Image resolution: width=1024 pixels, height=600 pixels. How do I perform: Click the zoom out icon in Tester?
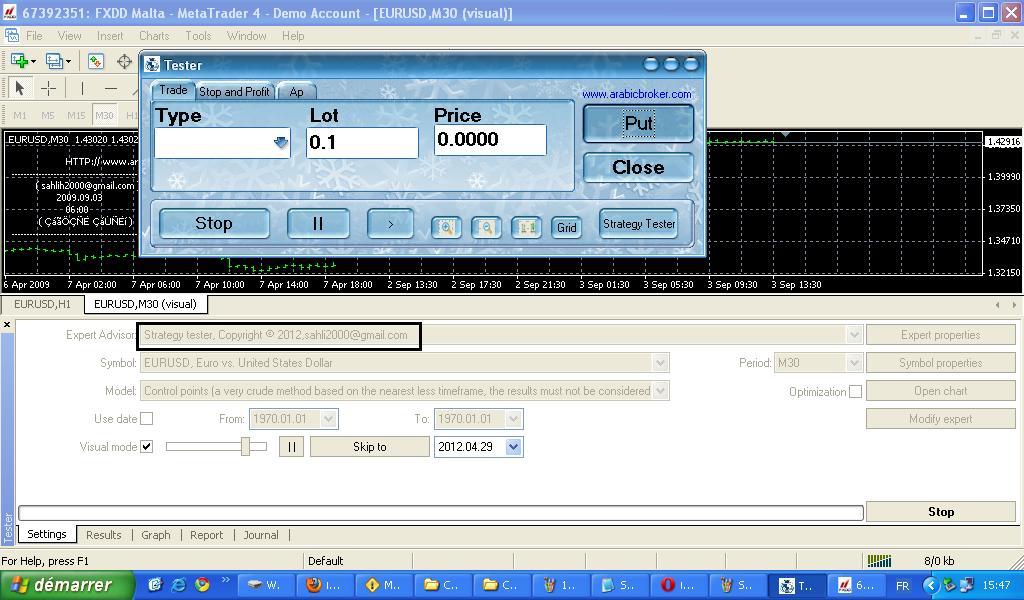click(x=486, y=227)
